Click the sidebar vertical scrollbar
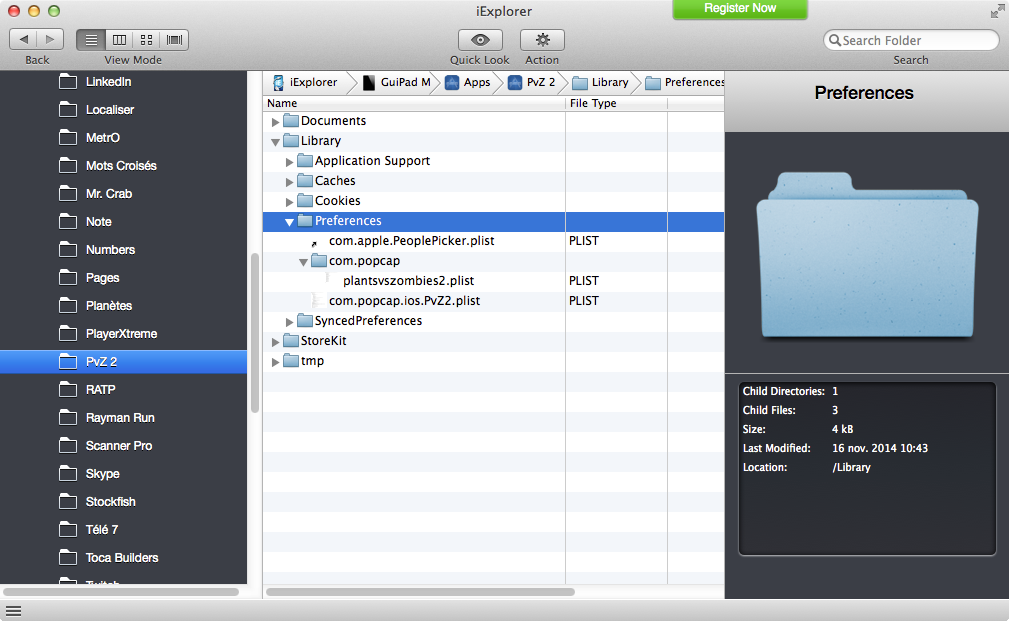The height and width of the screenshot is (621, 1009). click(x=255, y=333)
